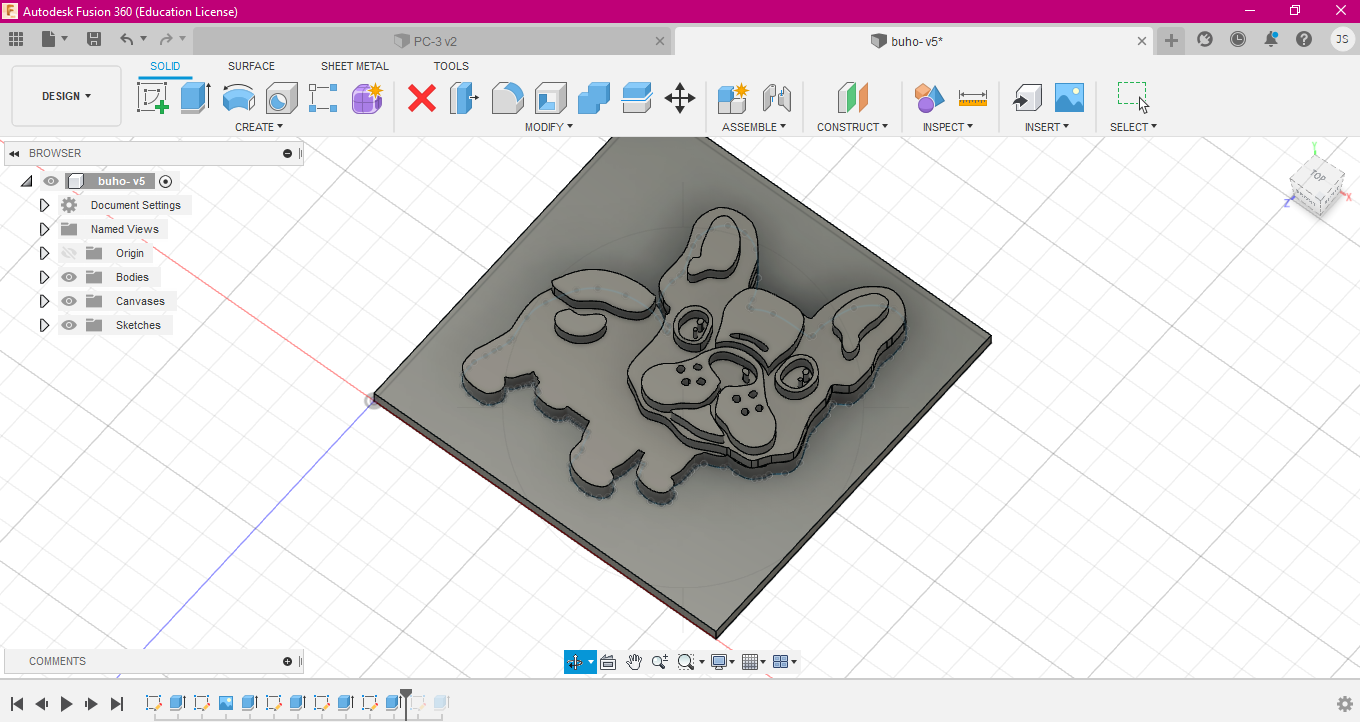Switch to SURFACE tab
1360x722 pixels.
(251, 66)
